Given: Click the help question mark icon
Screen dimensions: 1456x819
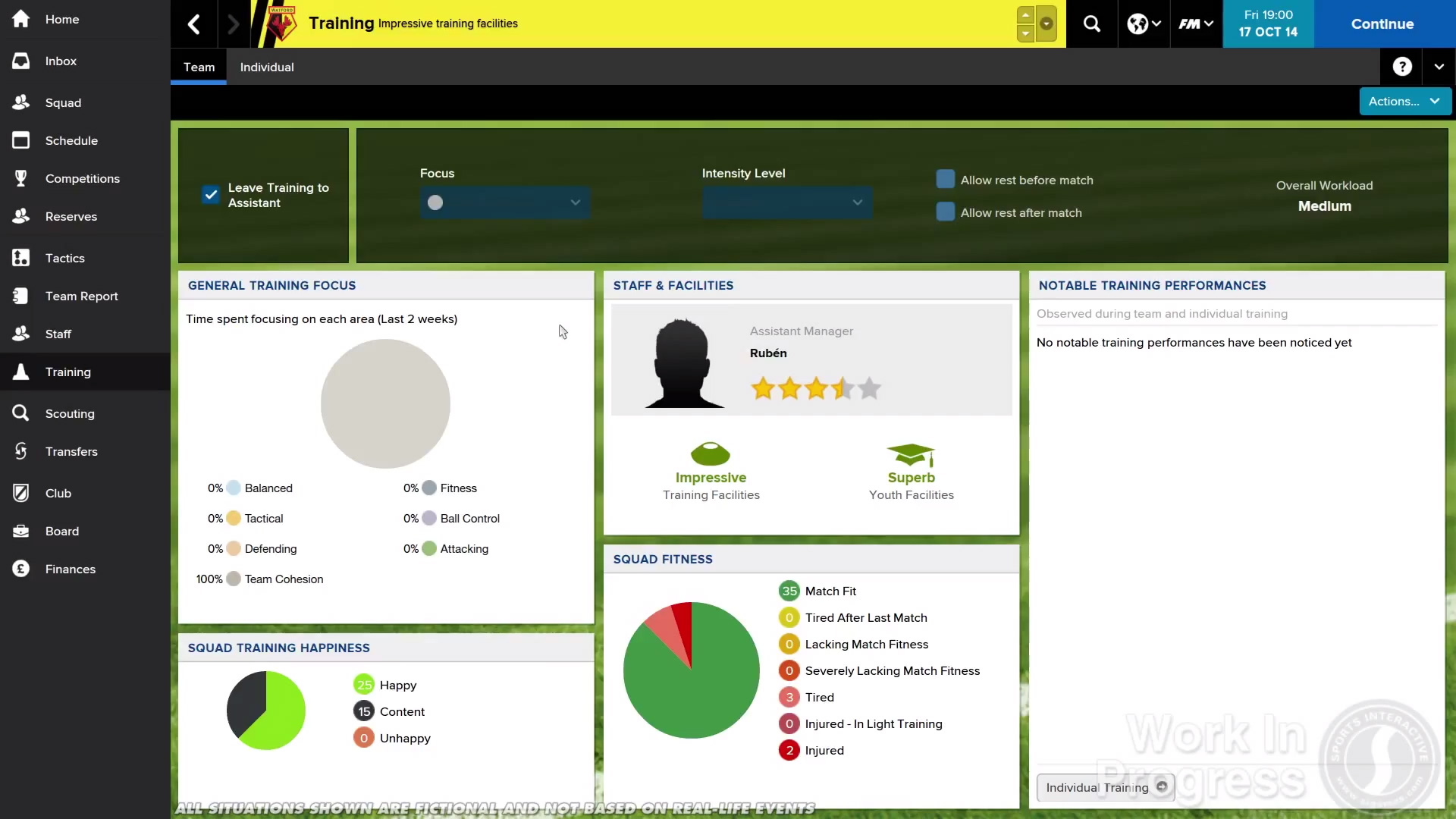Looking at the screenshot, I should click(x=1402, y=67).
